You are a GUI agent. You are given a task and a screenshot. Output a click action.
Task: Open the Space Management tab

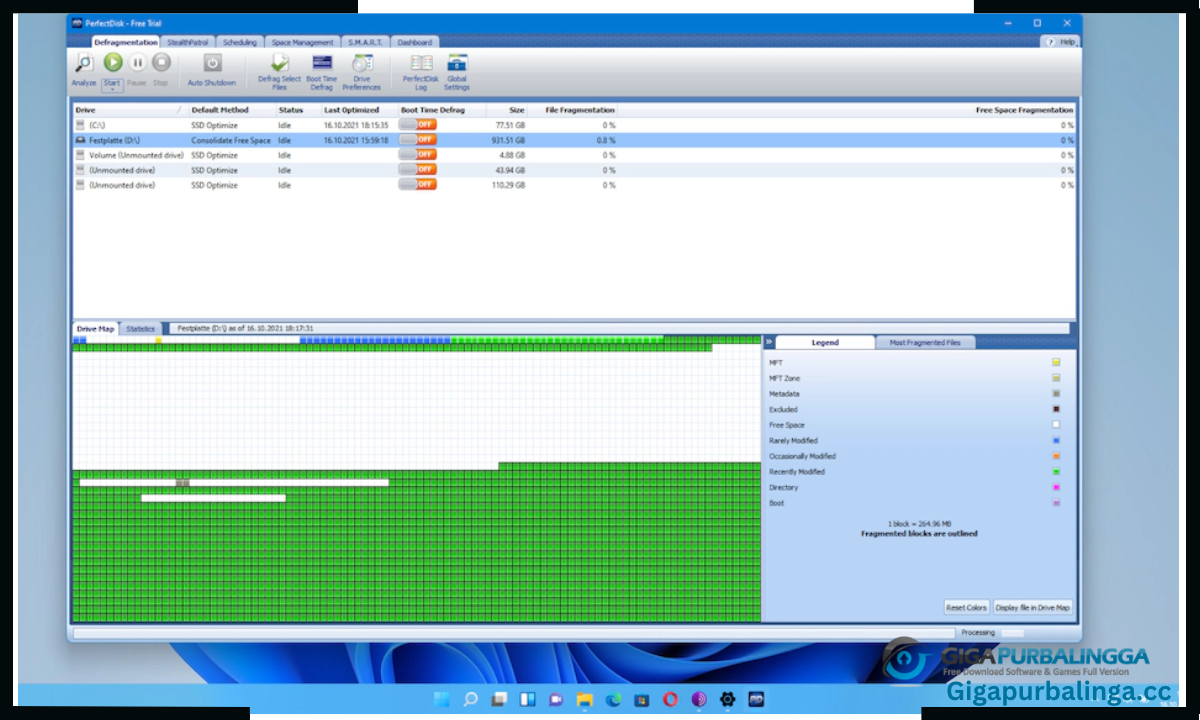[303, 42]
